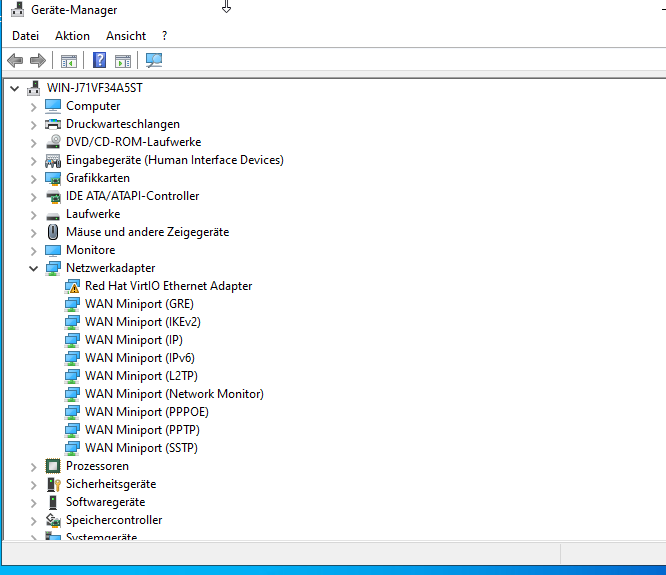Collapse the Netzwerkadapter category
Image resolution: width=666 pixels, height=575 pixels.
click(33, 268)
